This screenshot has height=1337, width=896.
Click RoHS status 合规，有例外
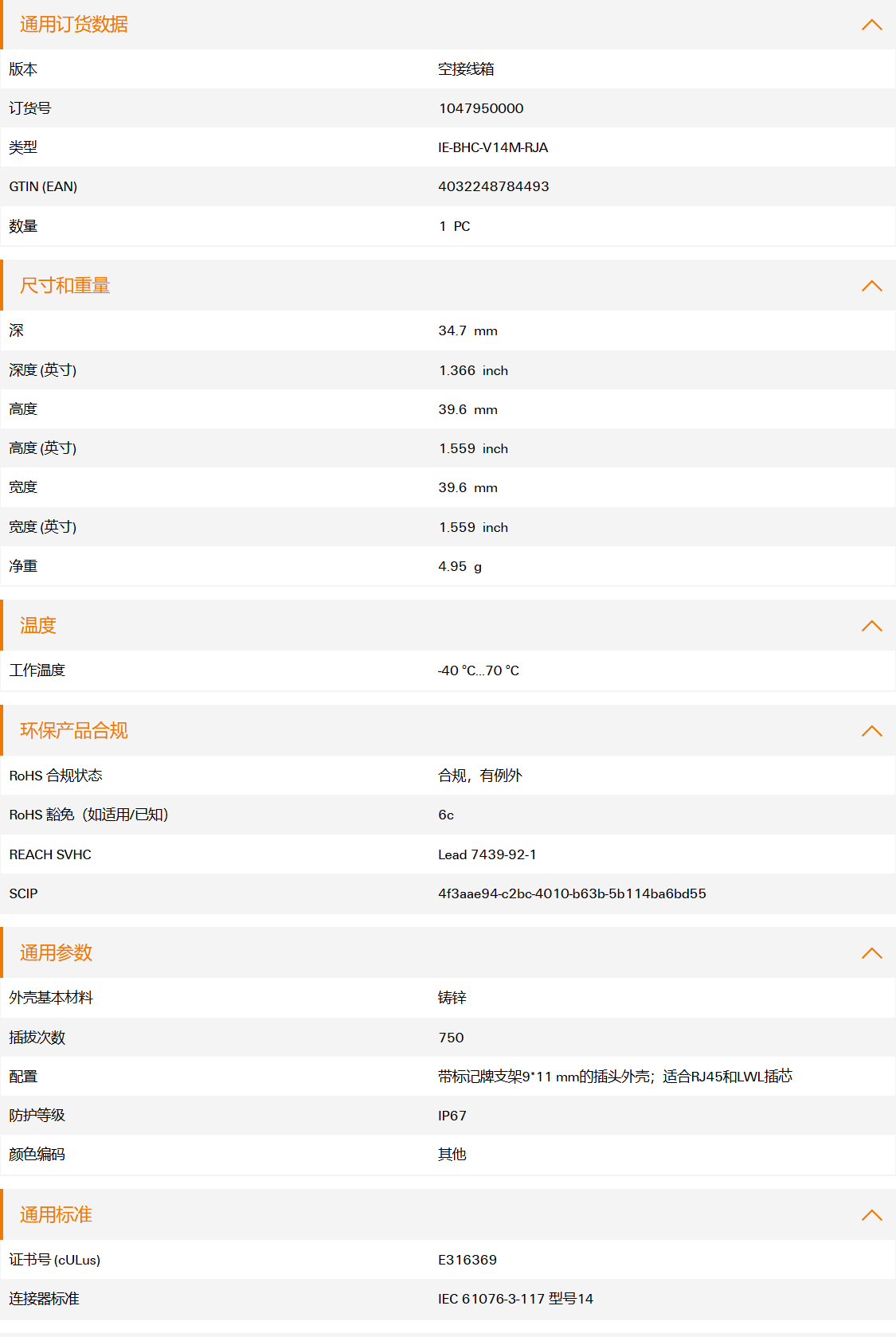point(480,776)
